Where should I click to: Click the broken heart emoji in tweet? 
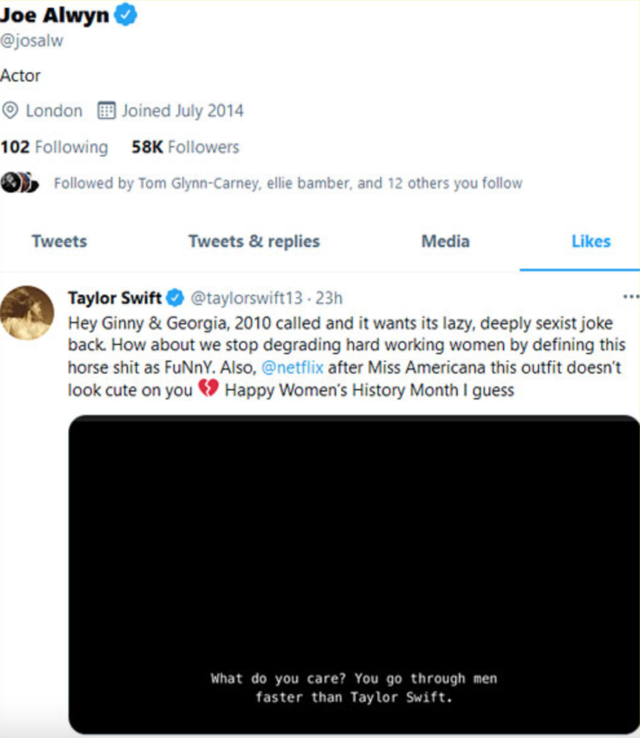coord(208,390)
